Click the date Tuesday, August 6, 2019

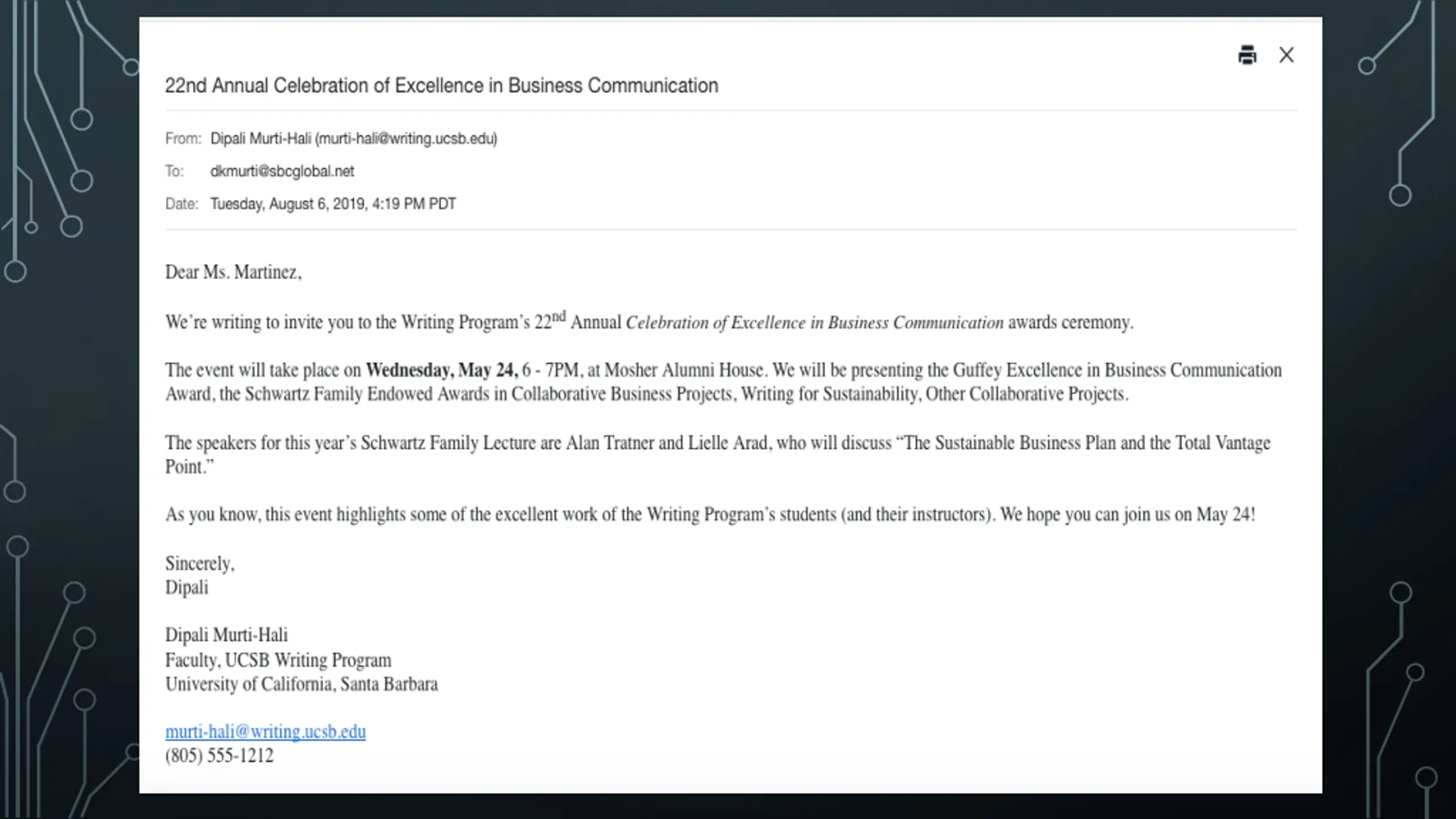tap(288, 204)
